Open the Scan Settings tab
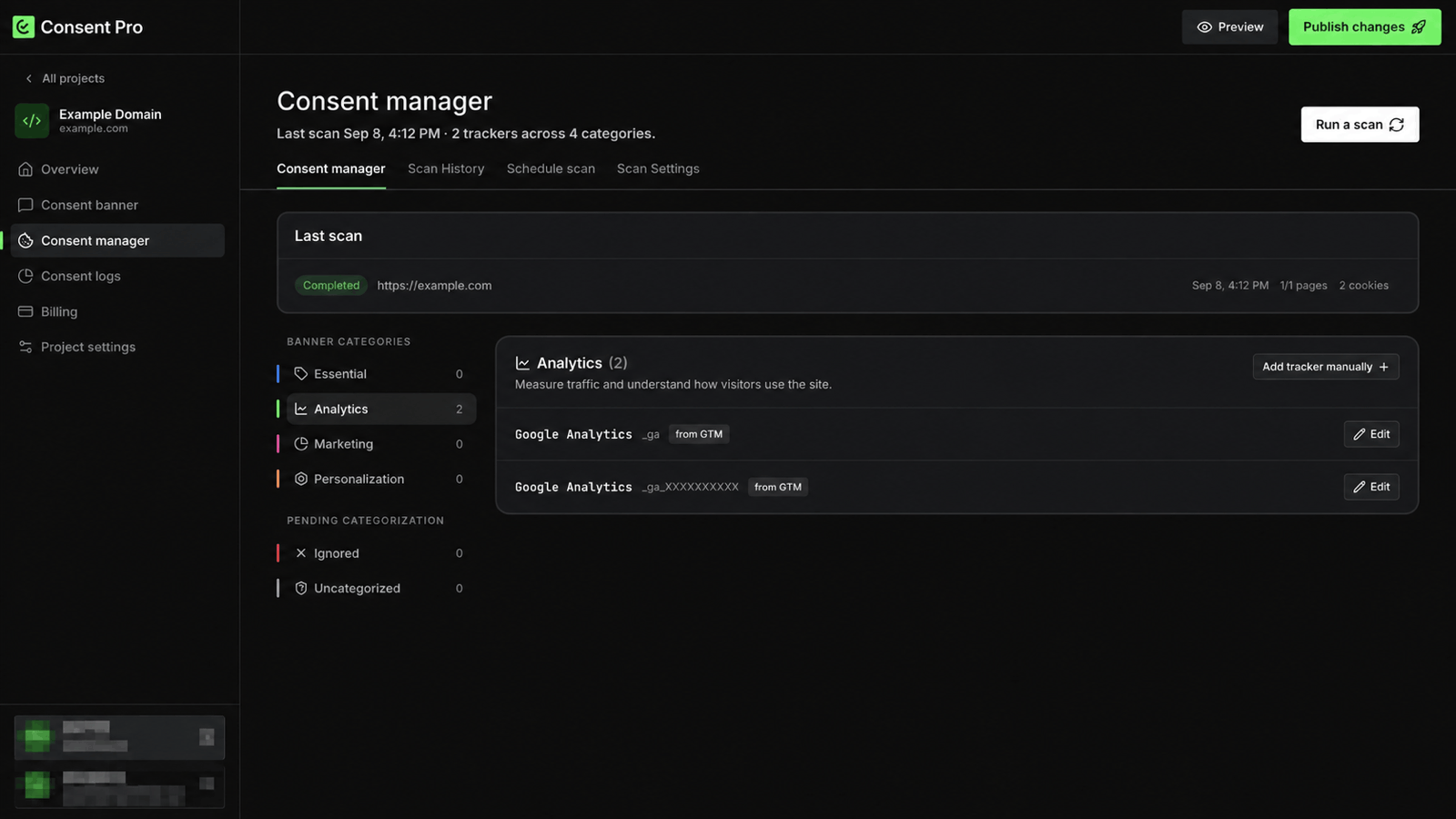The image size is (1456, 819). pyautogui.click(x=658, y=168)
